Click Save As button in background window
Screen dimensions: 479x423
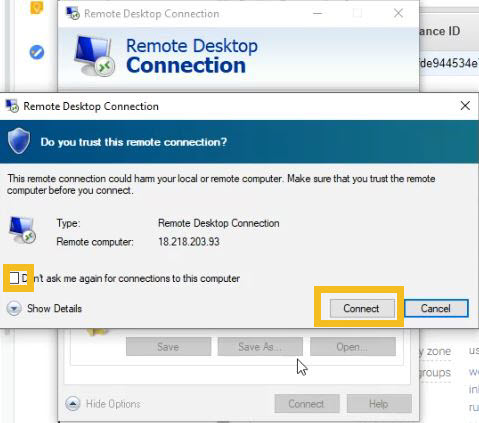[260, 347]
